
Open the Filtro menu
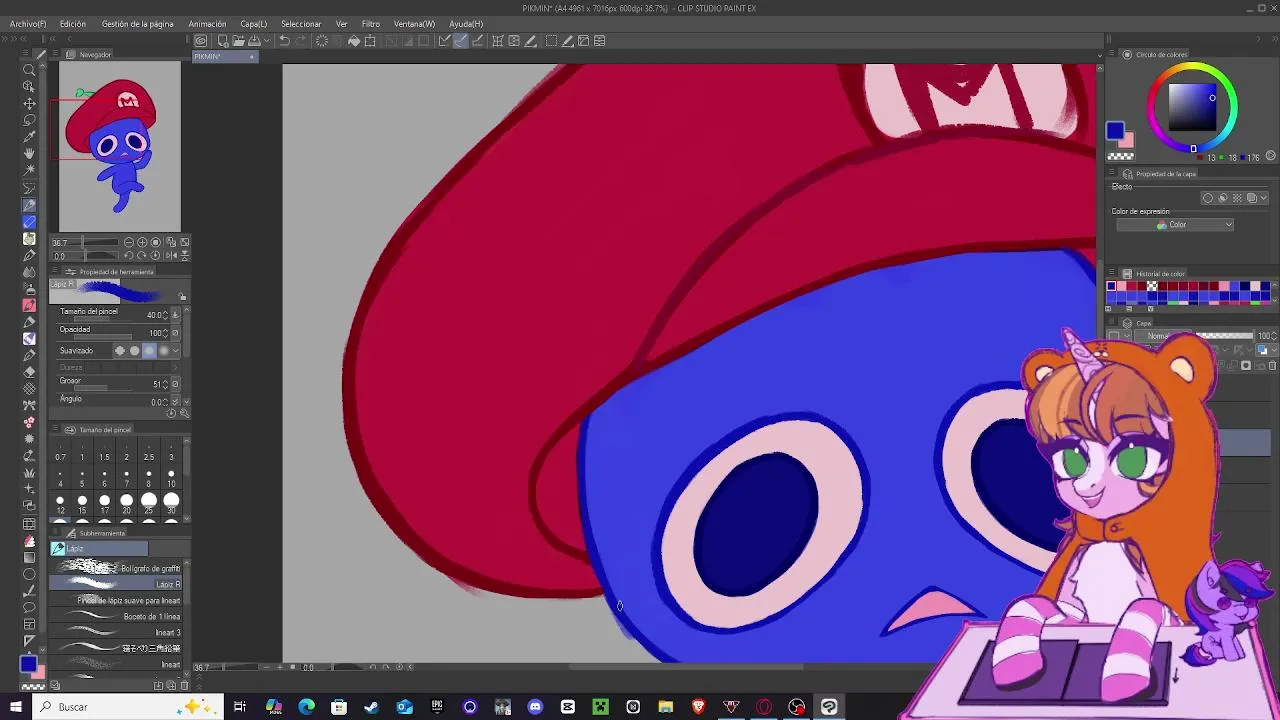click(x=371, y=24)
